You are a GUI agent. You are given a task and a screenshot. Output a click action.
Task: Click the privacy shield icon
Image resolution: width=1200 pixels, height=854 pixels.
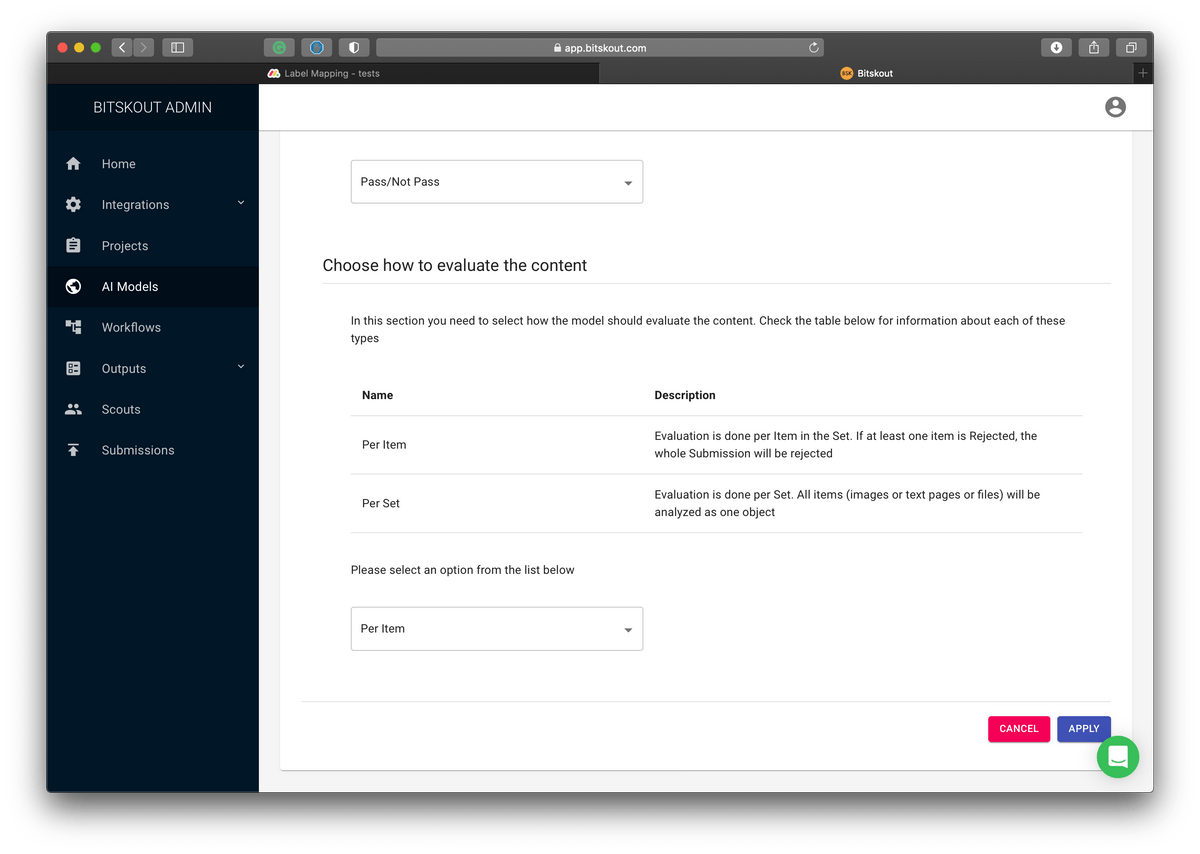coord(354,47)
